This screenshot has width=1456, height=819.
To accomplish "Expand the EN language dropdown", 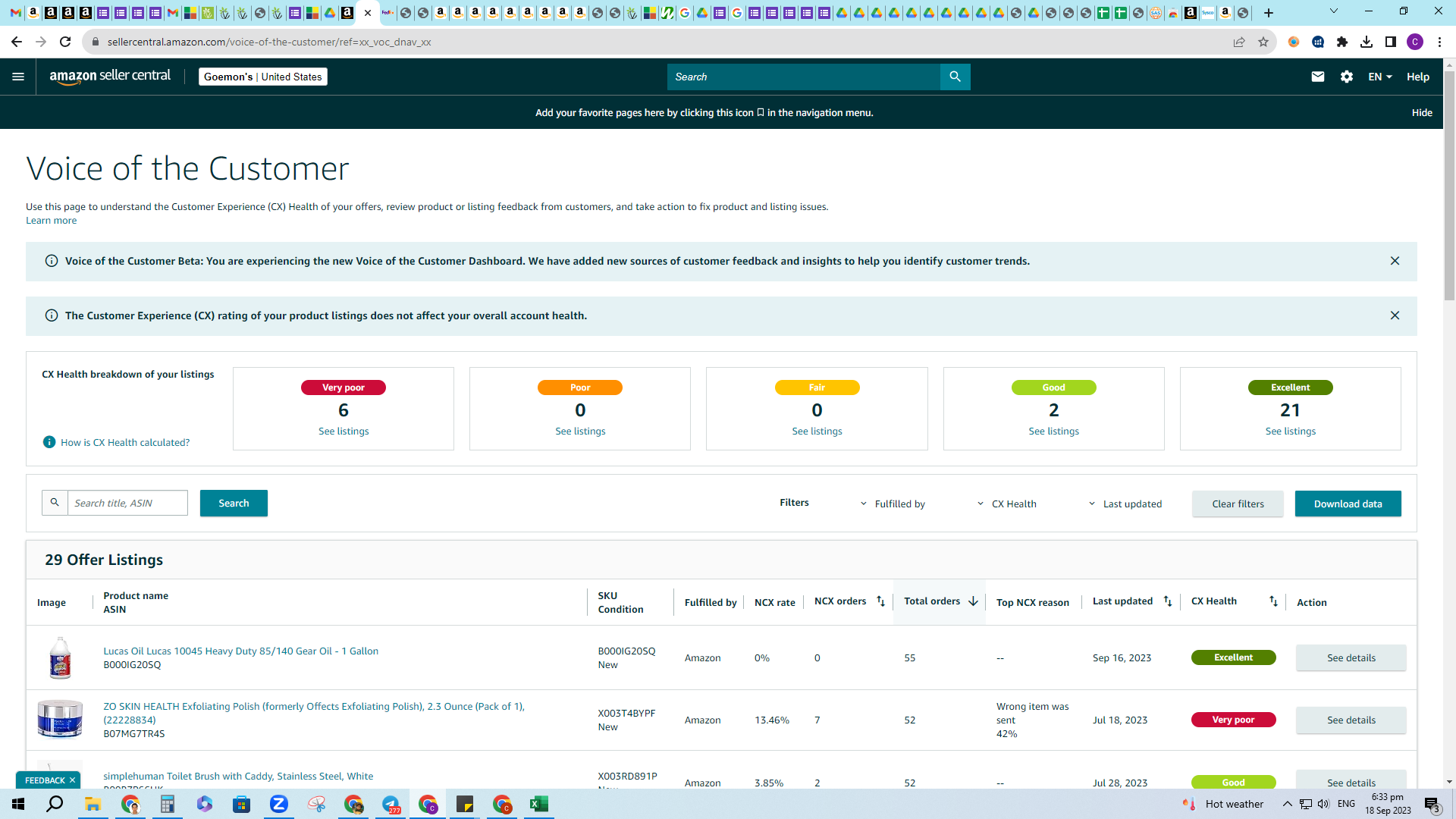I will 1380,77.
